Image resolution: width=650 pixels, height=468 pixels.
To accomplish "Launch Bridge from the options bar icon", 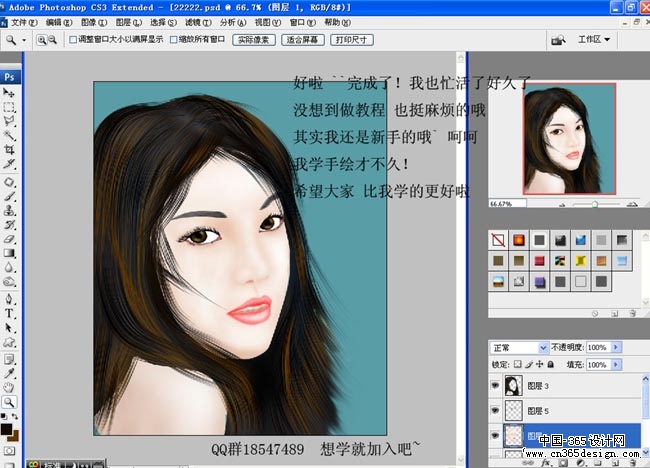I will [558, 40].
